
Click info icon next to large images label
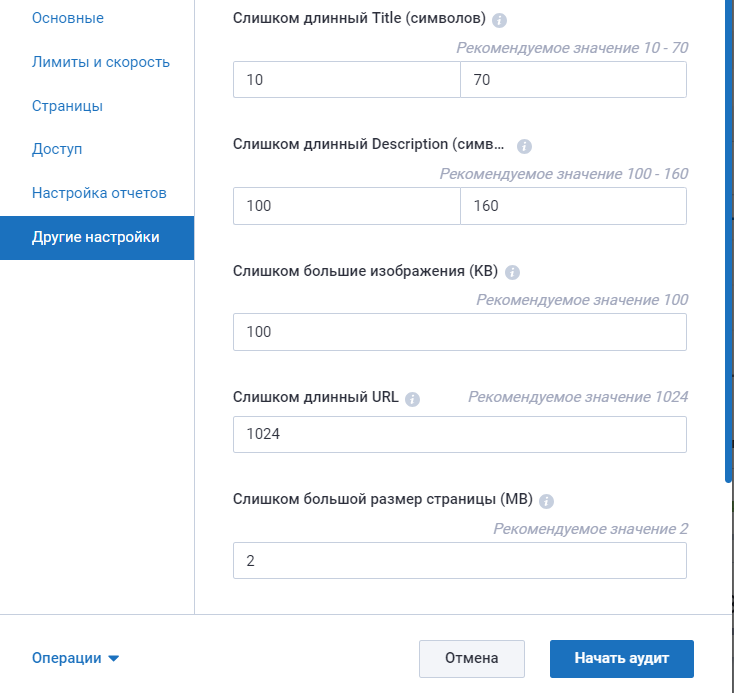coord(512,273)
